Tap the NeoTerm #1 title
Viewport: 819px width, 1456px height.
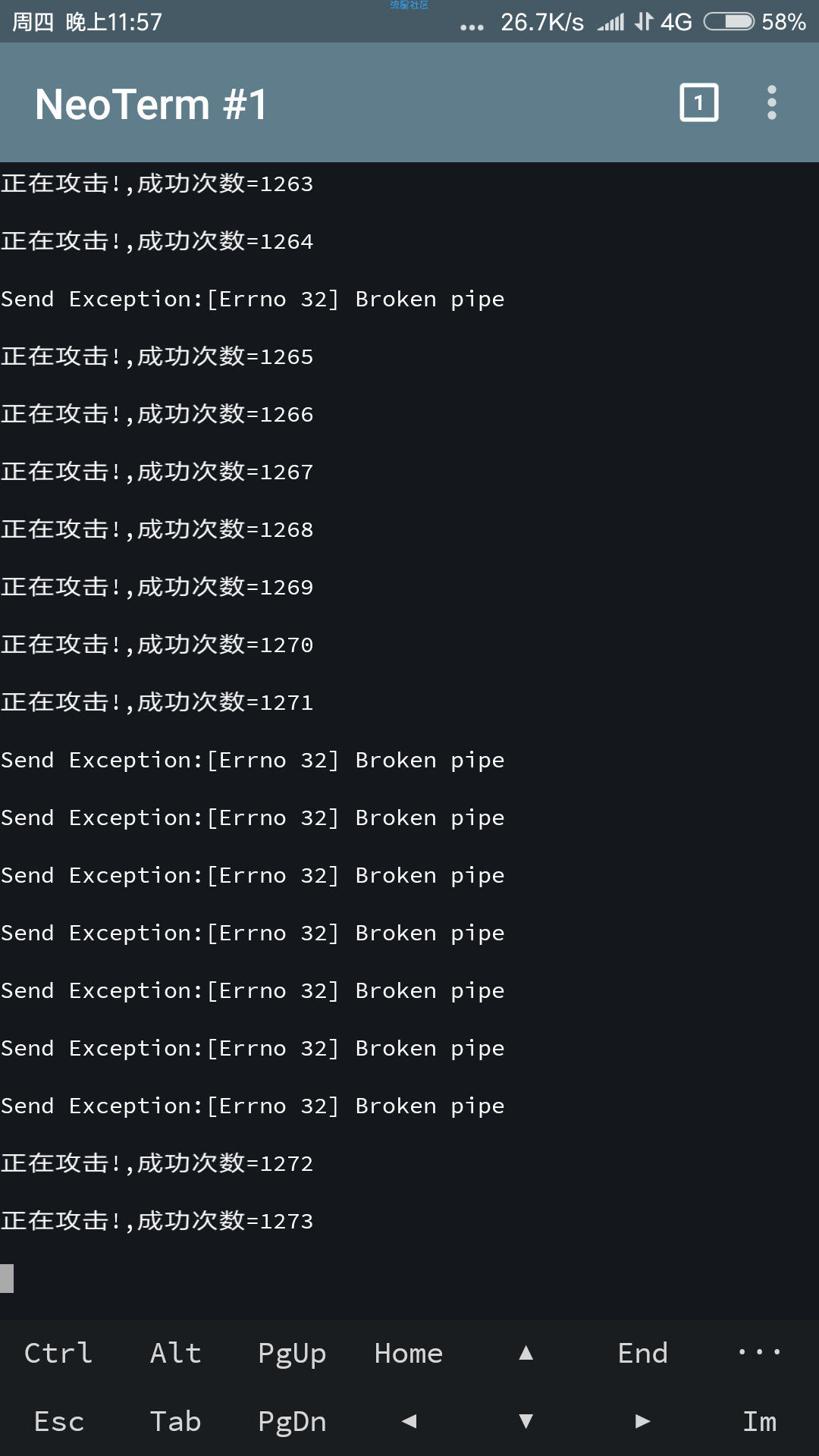[x=151, y=104]
